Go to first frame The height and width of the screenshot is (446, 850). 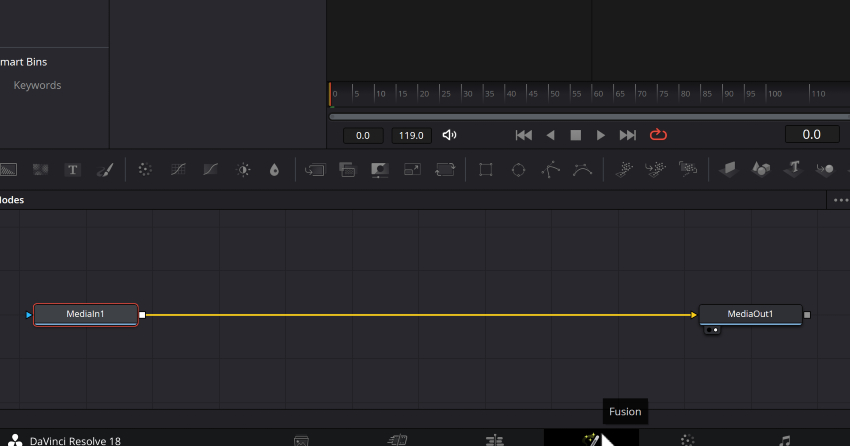tap(523, 135)
